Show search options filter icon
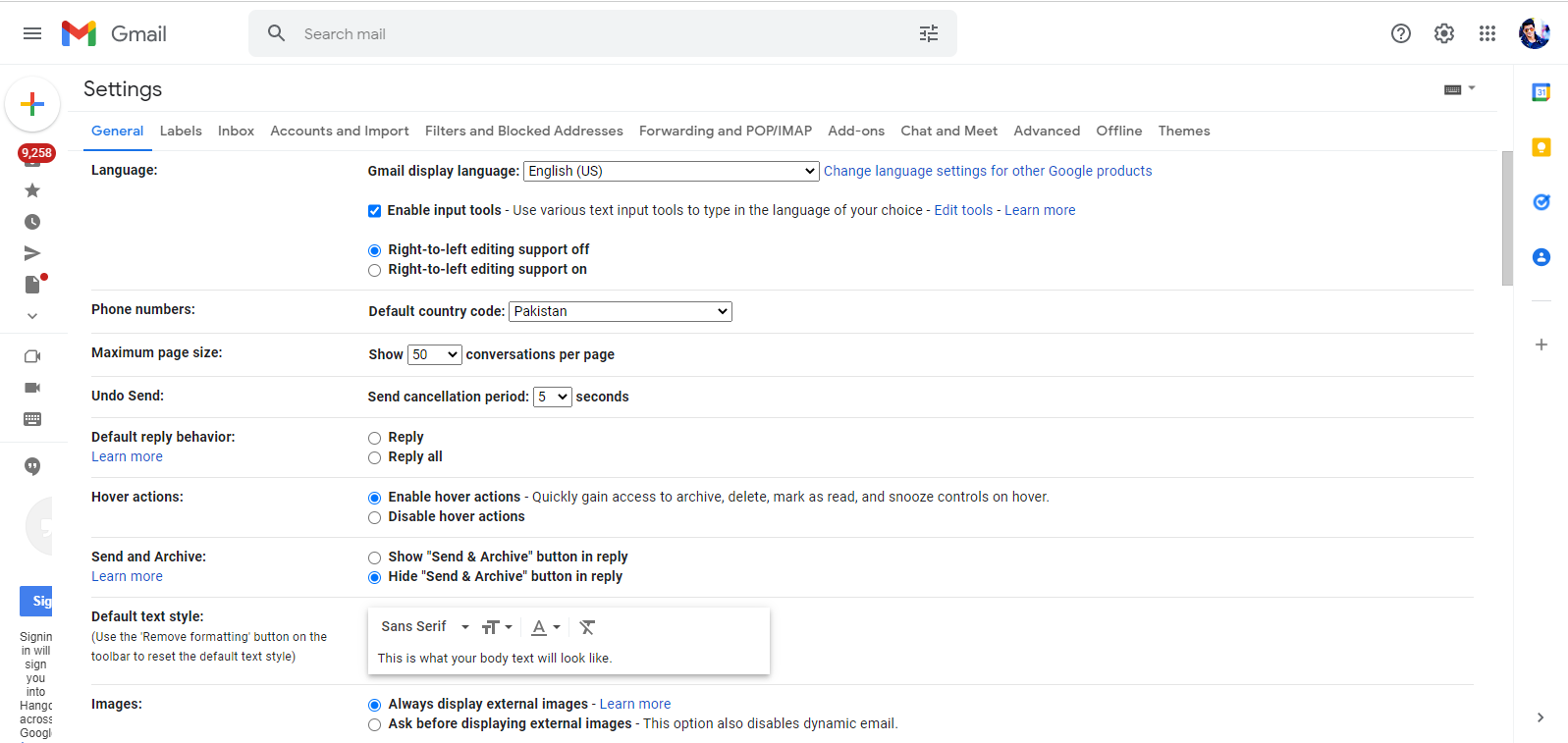 (928, 33)
